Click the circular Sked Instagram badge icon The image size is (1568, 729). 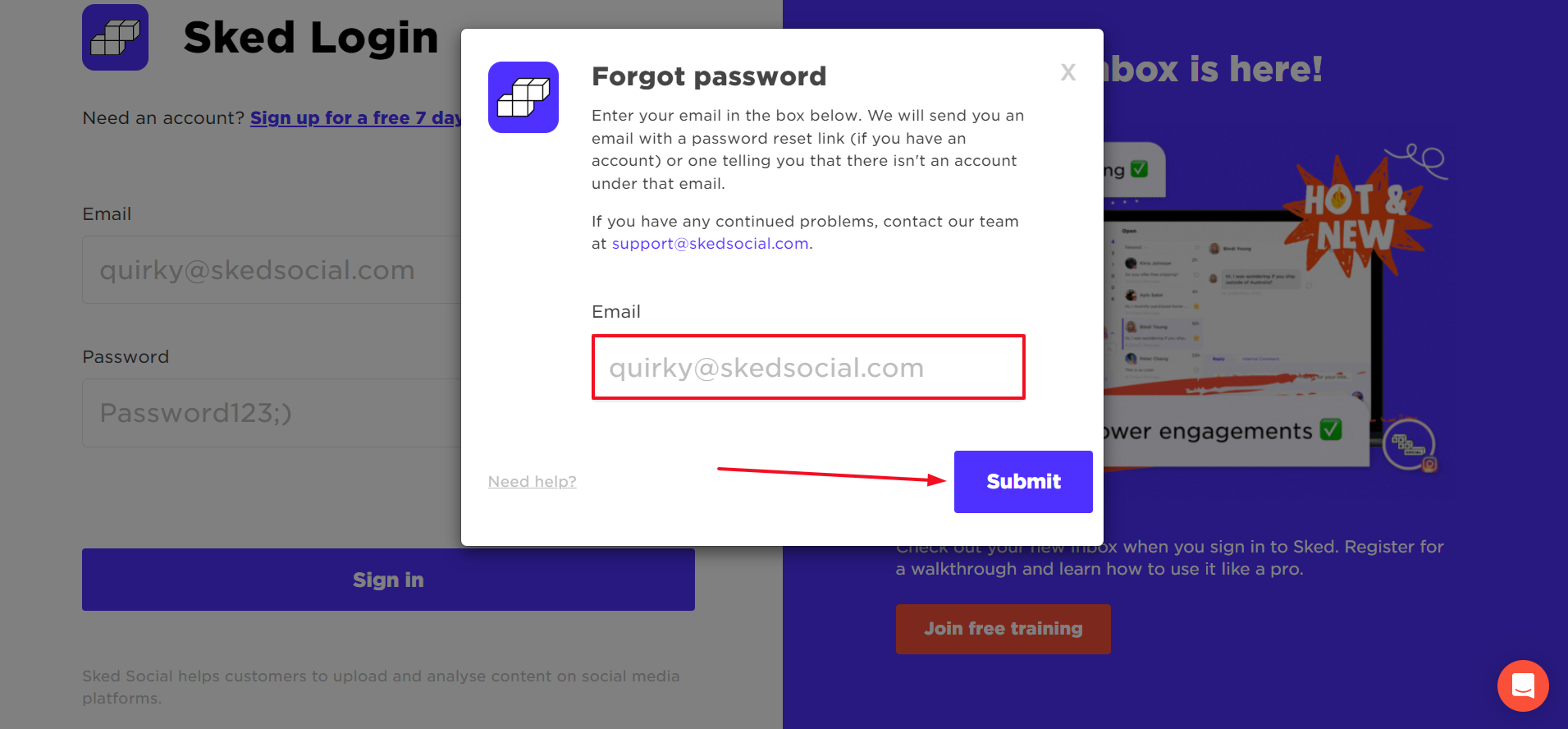[1410, 446]
